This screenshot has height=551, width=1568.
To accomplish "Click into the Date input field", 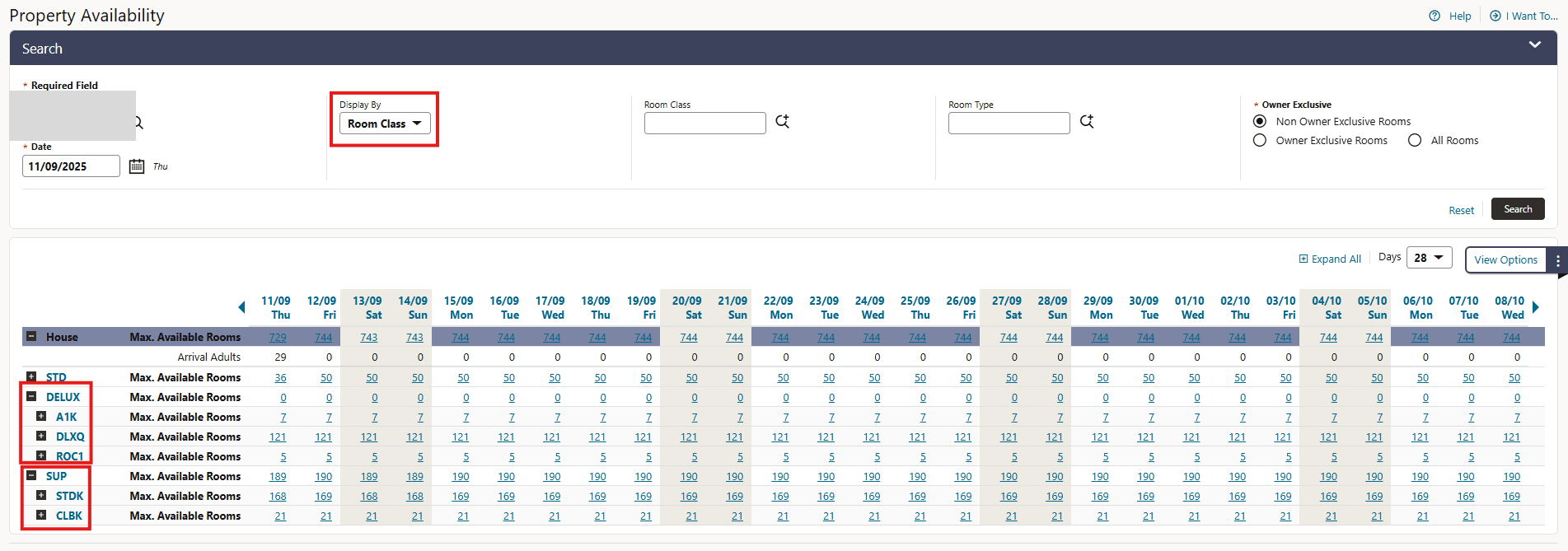I will [x=71, y=166].
